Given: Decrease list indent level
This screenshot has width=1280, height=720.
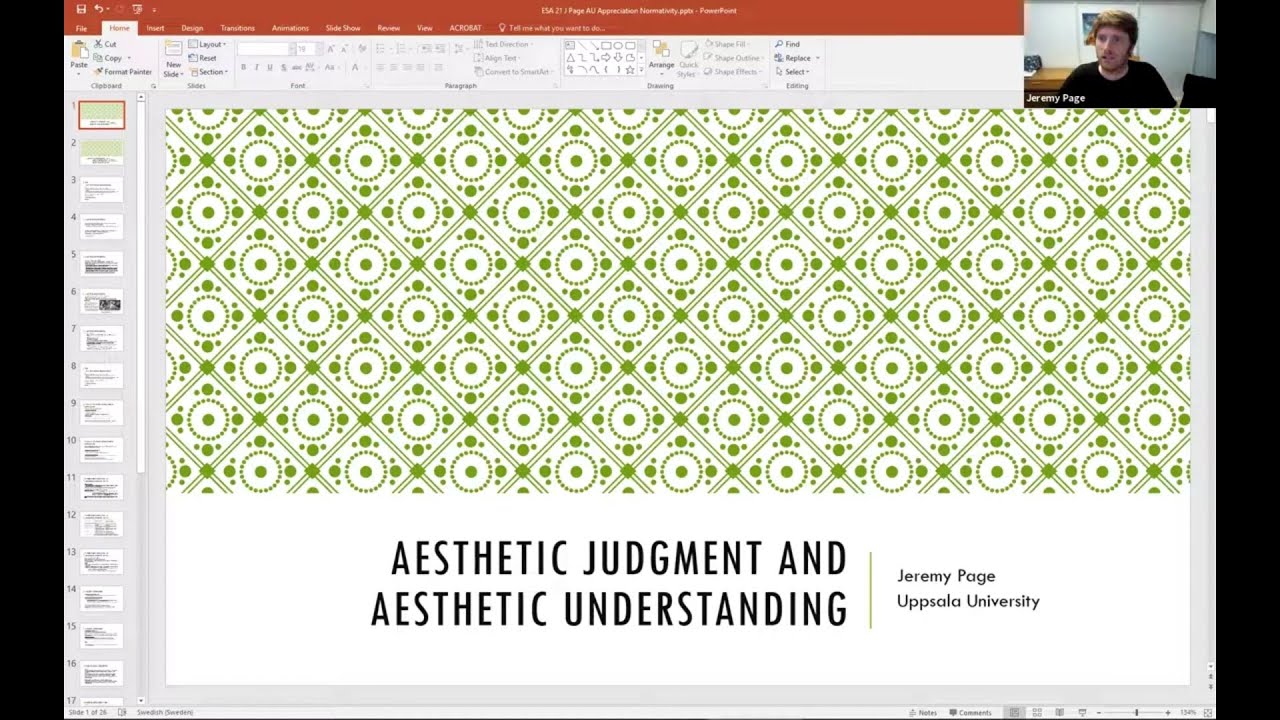Looking at the screenshot, I should 425,49.
